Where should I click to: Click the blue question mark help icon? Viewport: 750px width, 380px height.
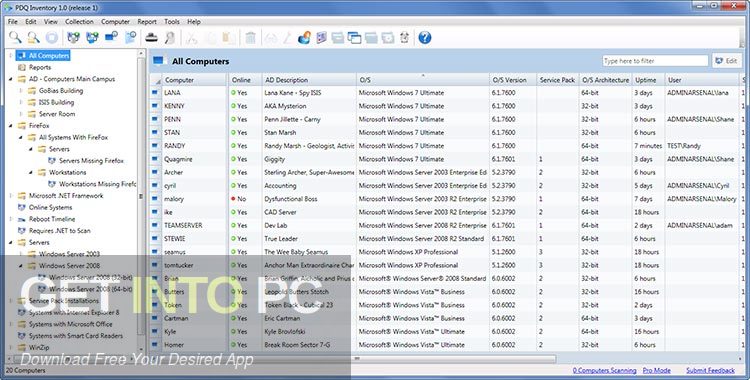(425, 37)
